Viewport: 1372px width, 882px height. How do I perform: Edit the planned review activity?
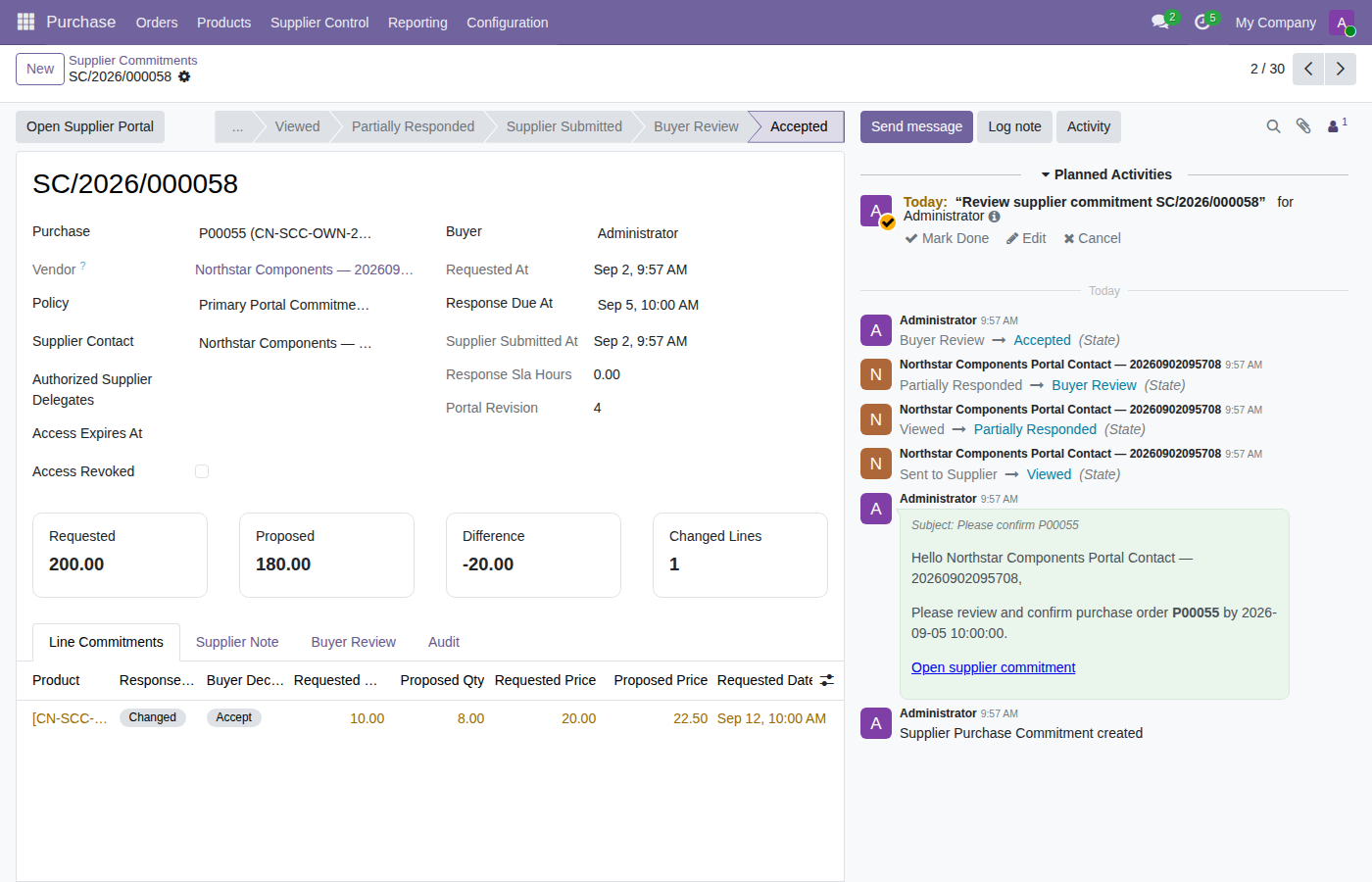(x=1026, y=238)
